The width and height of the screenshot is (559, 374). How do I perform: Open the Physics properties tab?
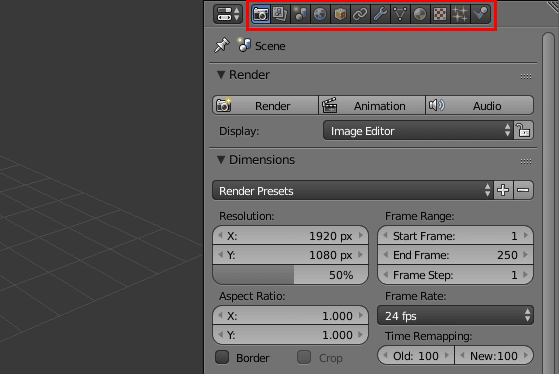point(481,14)
